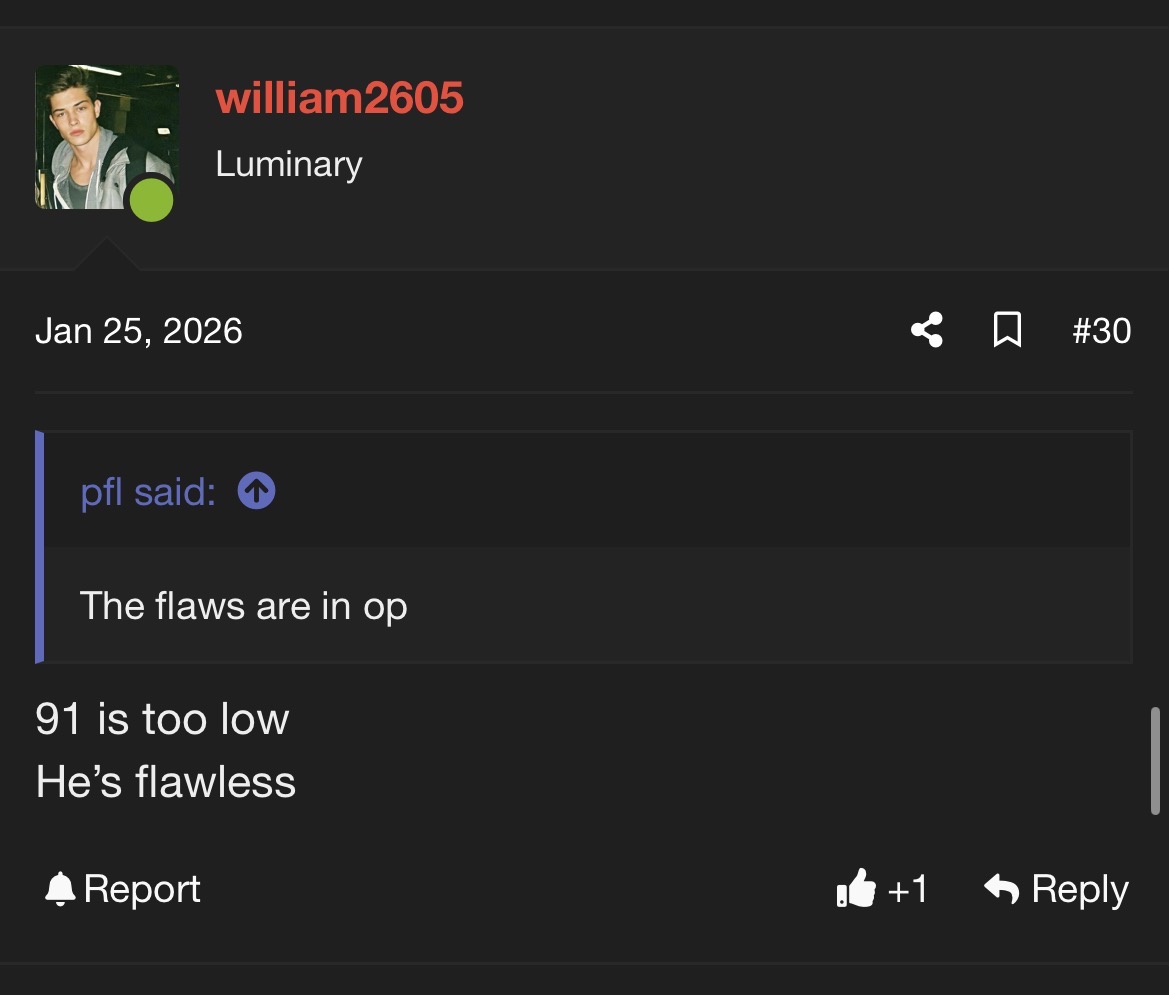This screenshot has height=995, width=1170.
Task: Click the 'pfl said:' quote attribution
Action: [x=148, y=492]
